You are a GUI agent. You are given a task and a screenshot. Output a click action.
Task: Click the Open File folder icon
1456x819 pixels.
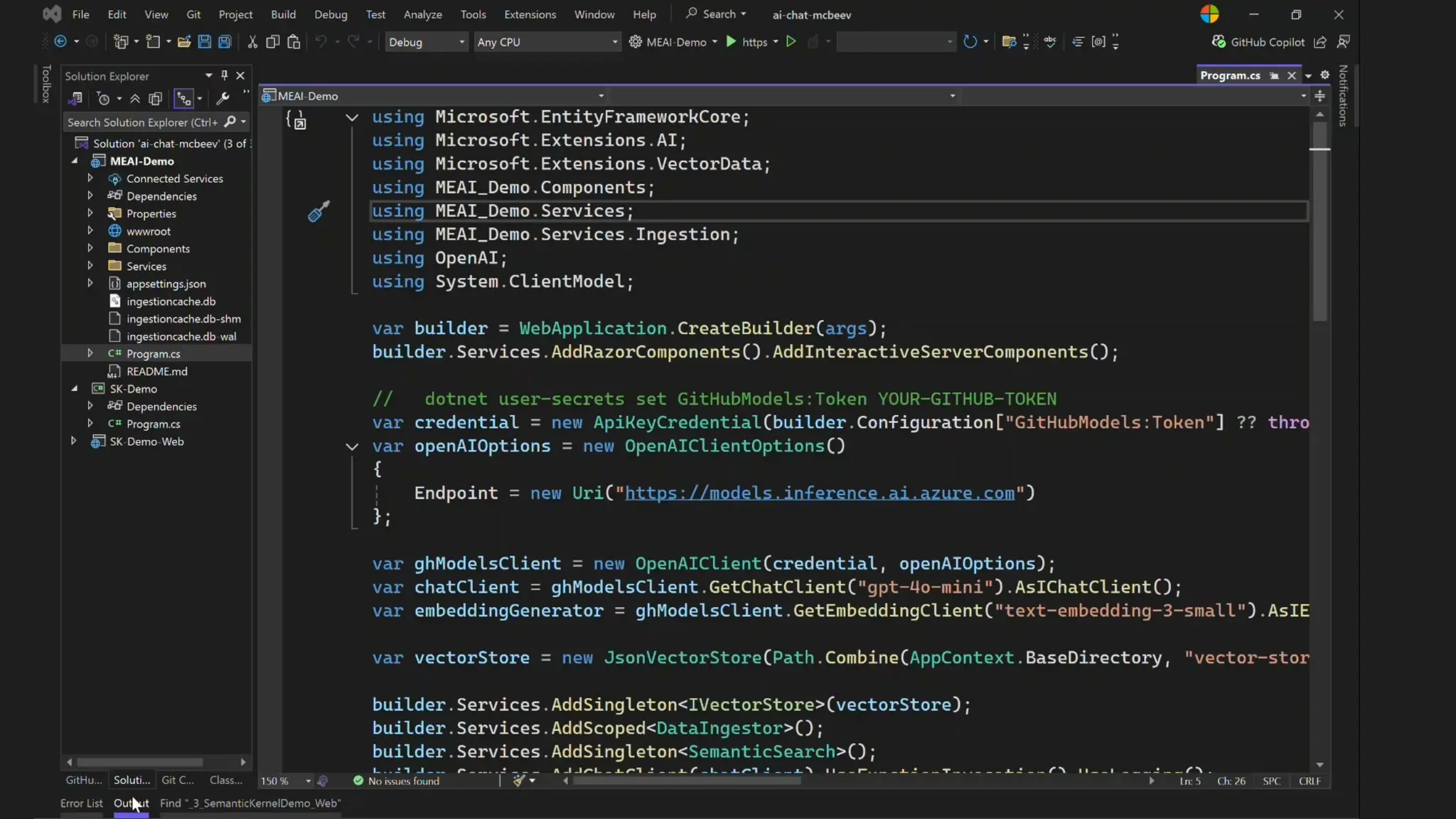coord(184,42)
